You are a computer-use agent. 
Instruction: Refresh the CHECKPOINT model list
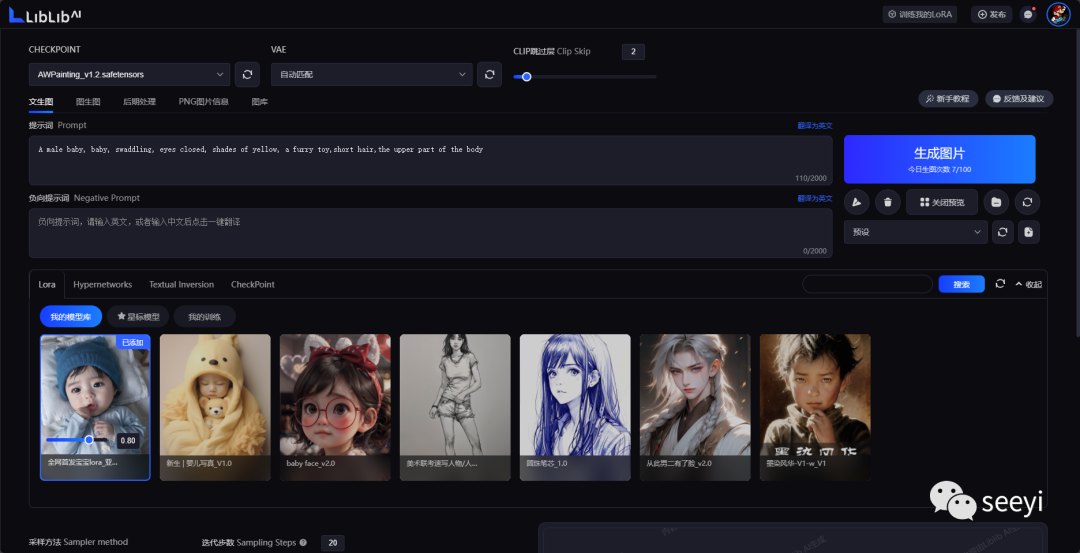[247, 74]
